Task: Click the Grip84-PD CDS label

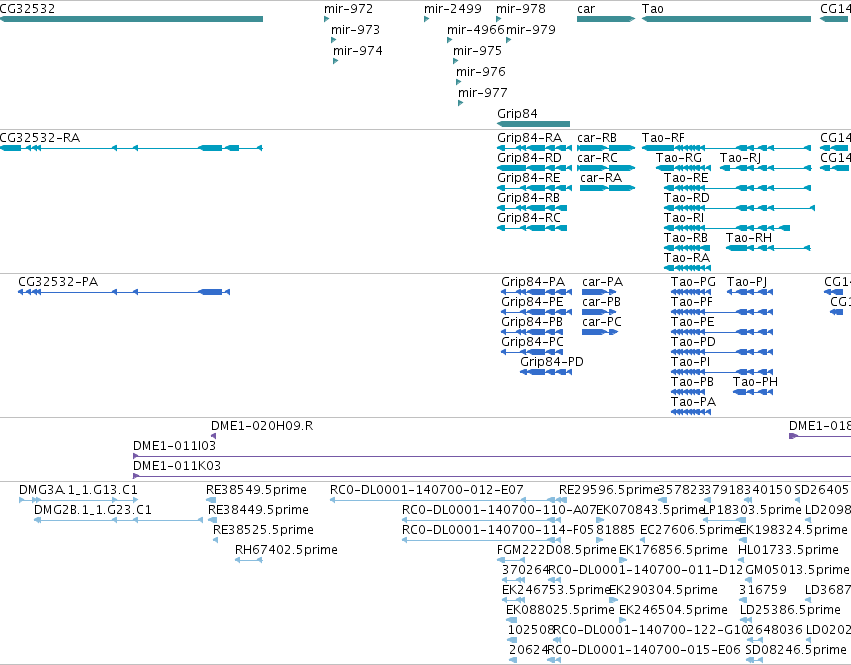Action: click(x=552, y=362)
